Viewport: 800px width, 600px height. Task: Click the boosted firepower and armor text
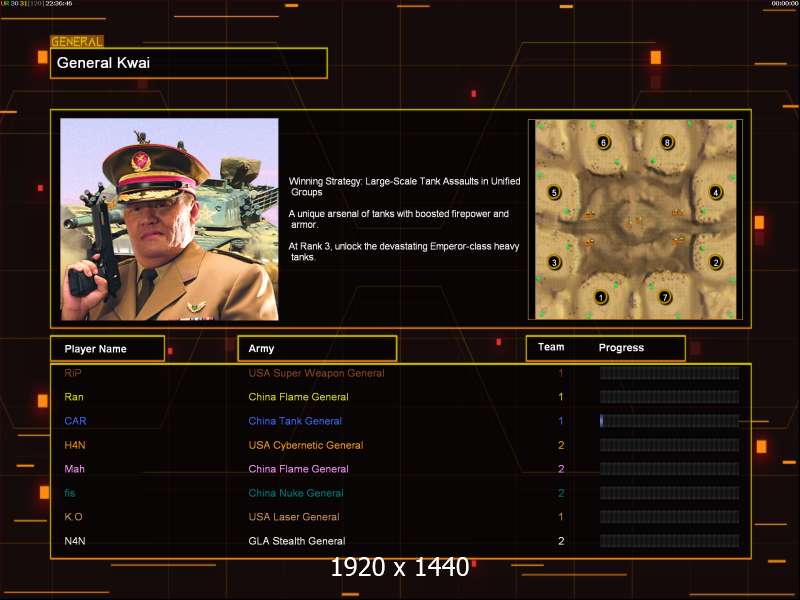(398, 219)
